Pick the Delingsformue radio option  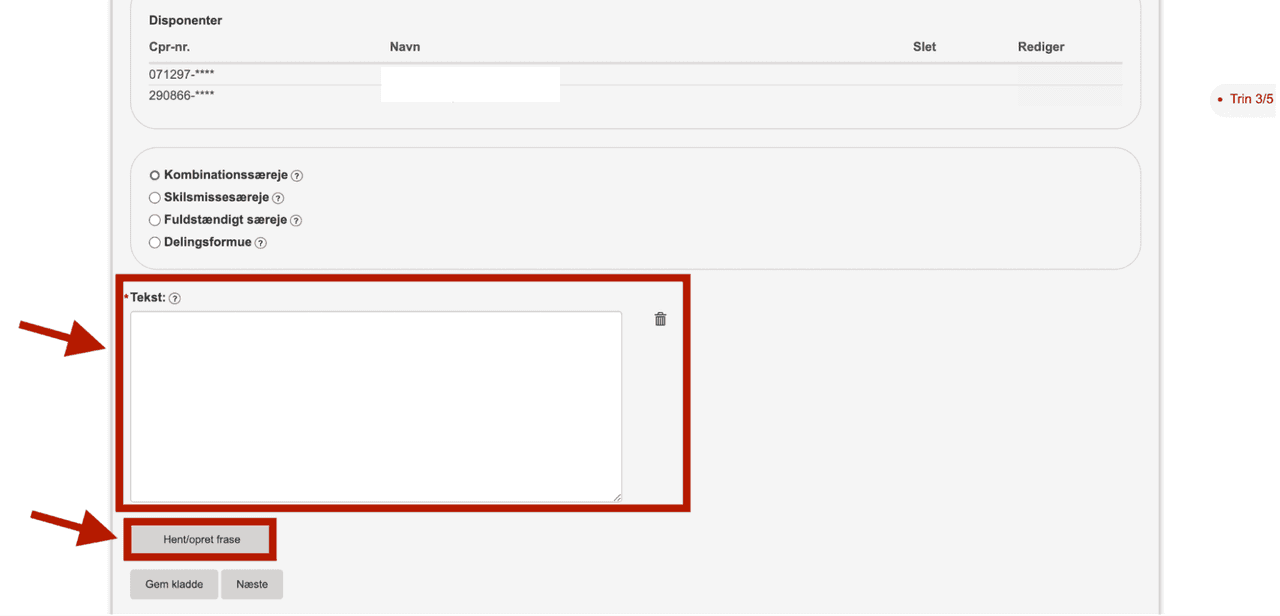tap(155, 243)
